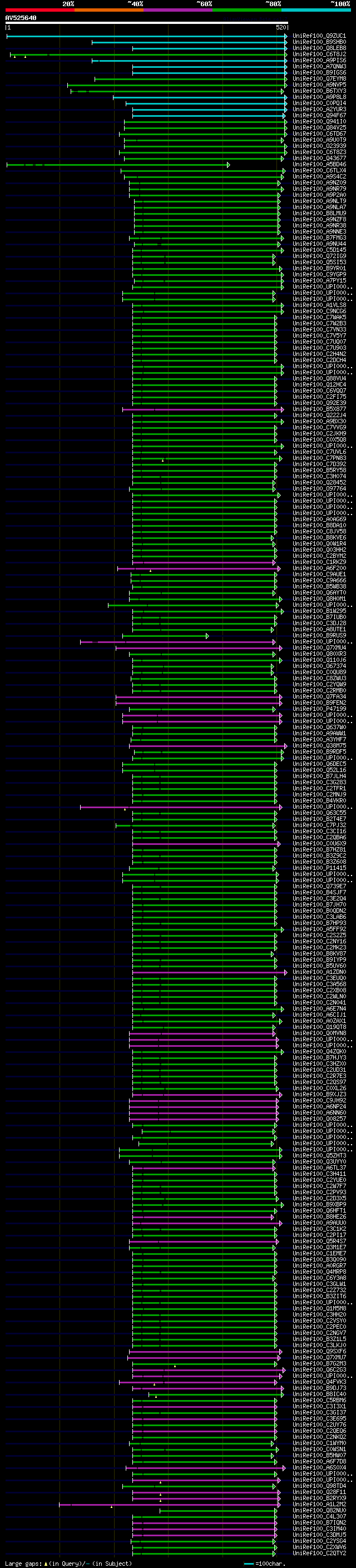Open hit UniRef100_C6T8J2

point(319,54)
